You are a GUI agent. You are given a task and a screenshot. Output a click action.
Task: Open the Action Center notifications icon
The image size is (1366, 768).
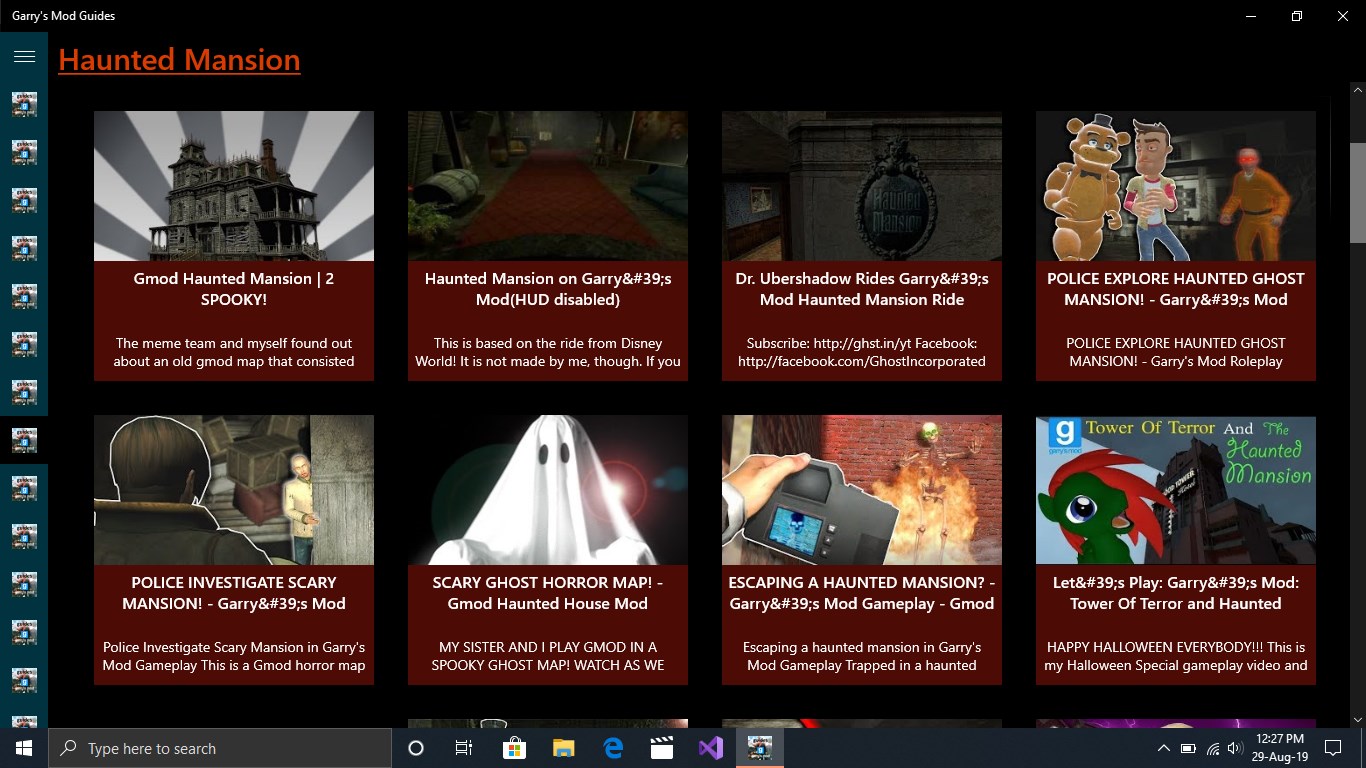pyautogui.click(x=1332, y=748)
